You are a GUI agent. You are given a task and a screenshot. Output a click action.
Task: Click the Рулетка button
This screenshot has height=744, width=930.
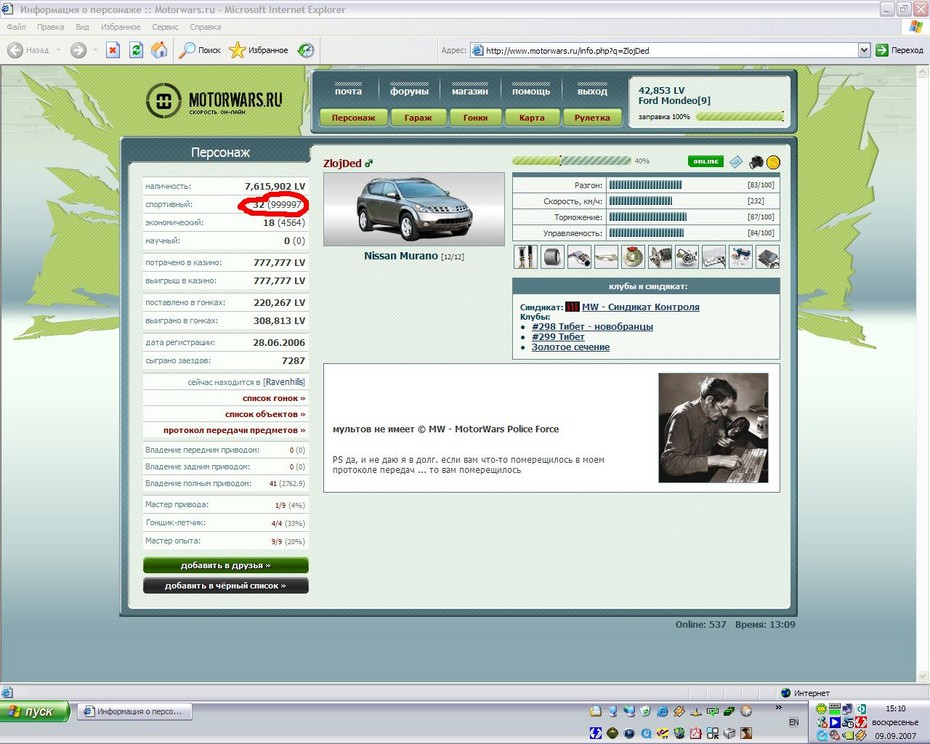592,117
